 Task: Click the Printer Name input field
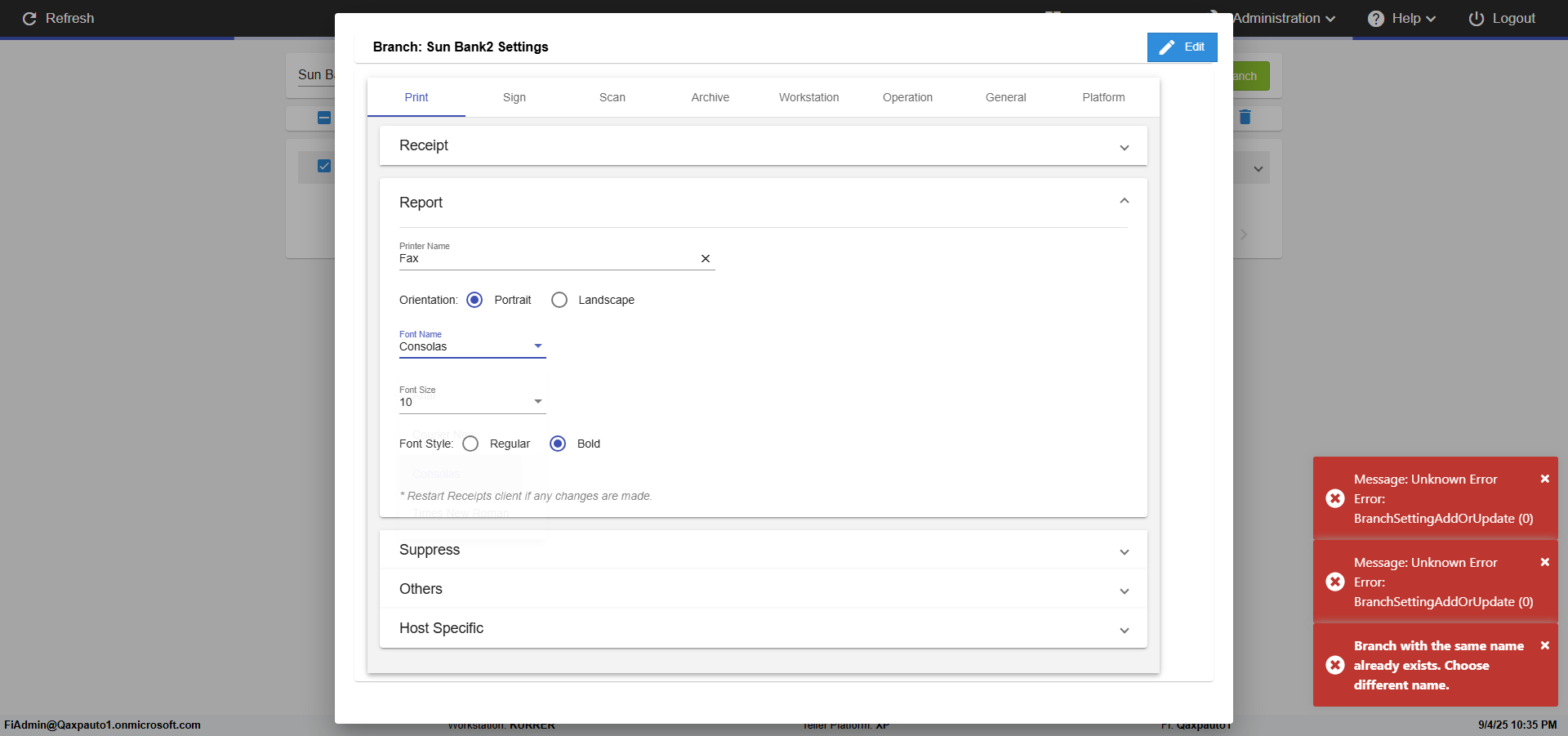(546, 259)
